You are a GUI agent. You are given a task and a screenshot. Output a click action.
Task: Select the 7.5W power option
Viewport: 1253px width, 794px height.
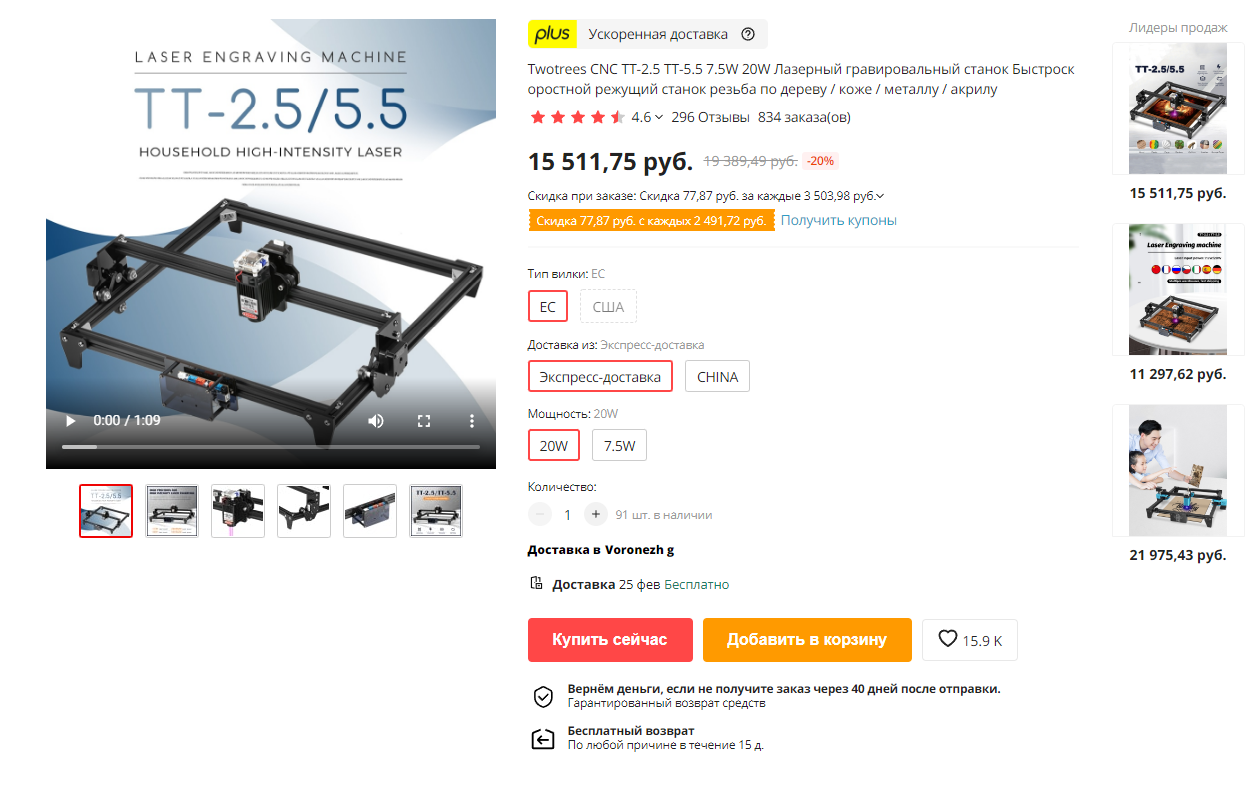(x=619, y=446)
